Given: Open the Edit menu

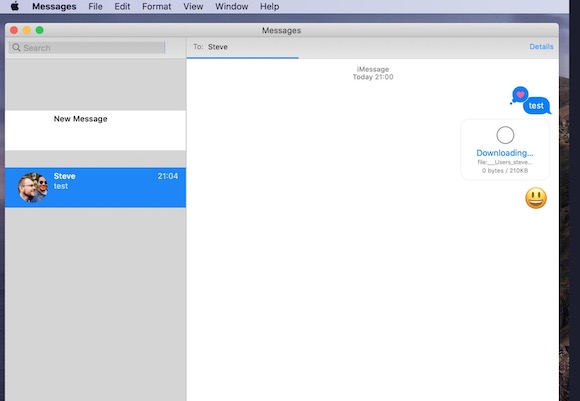Looking at the screenshot, I should click(122, 7).
